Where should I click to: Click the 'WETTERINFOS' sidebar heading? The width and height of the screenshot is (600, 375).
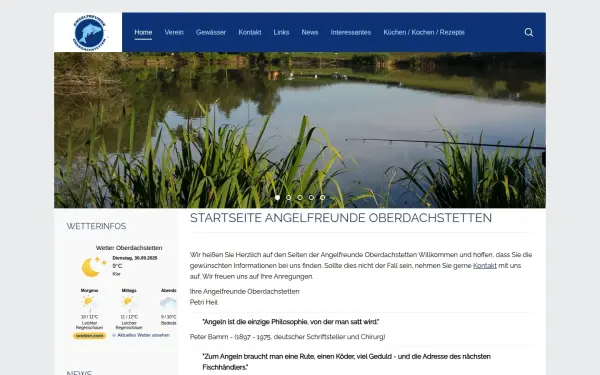coord(96,226)
